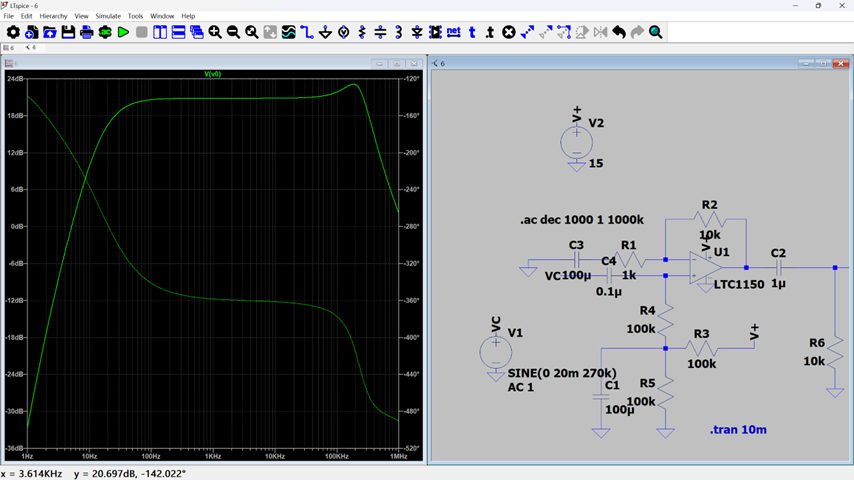Open Configure Analysis (.op gear) icon

tap(105, 32)
